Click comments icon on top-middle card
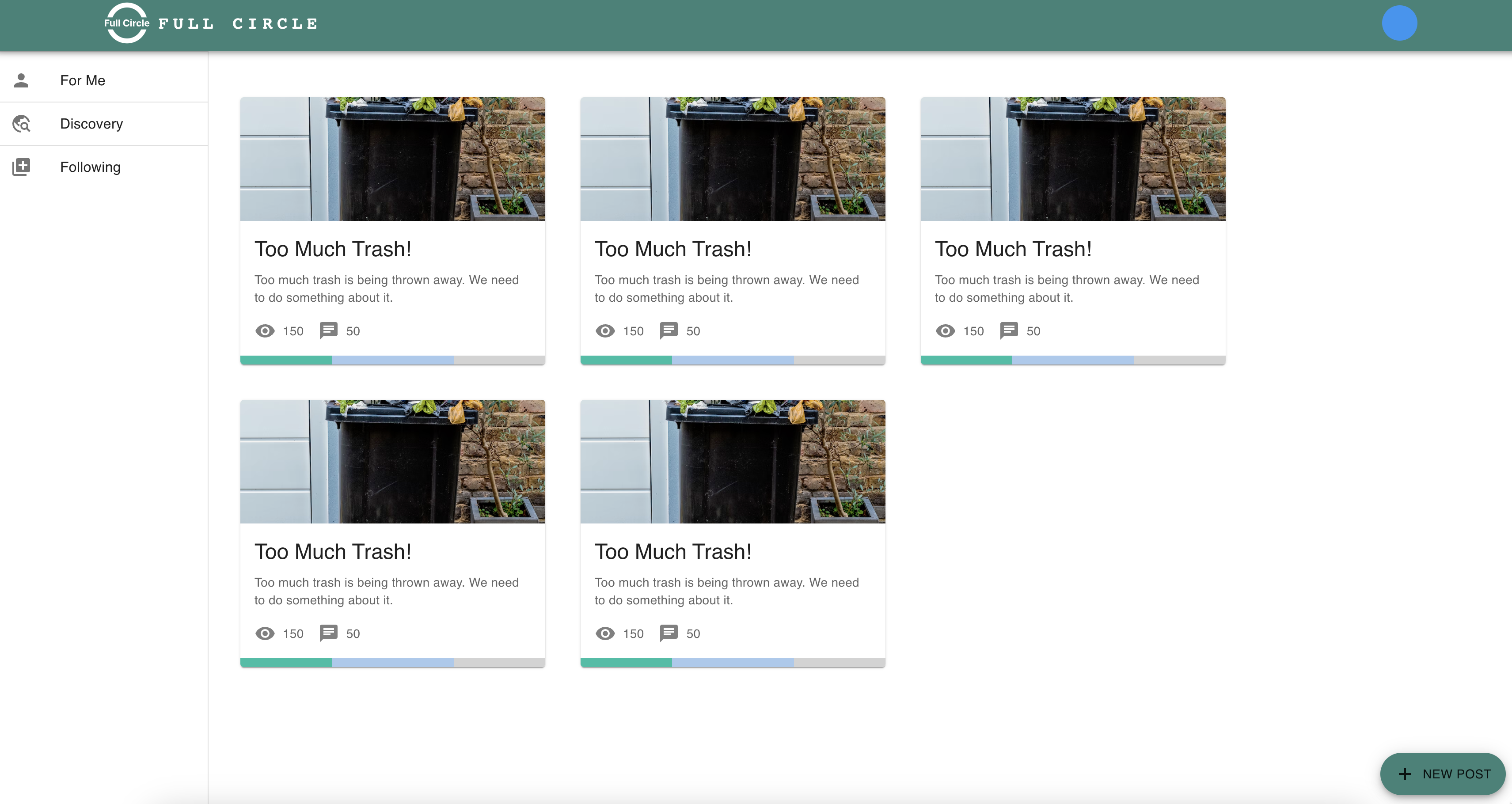Screen dimensions: 1512x804 pyautogui.click(x=669, y=330)
